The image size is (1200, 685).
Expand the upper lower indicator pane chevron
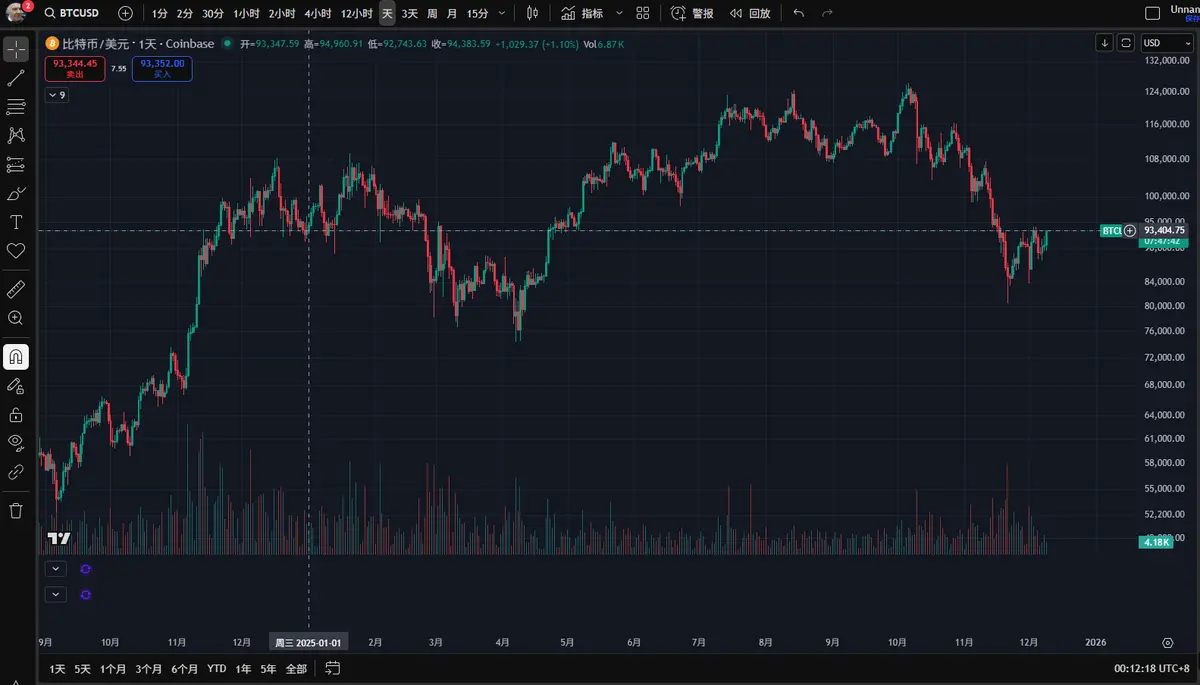click(x=56, y=568)
